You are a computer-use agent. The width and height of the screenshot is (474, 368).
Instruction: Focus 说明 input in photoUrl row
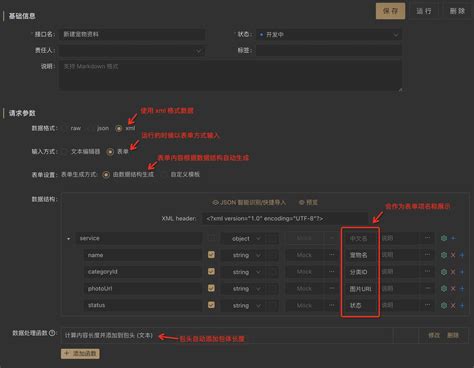click(399, 289)
